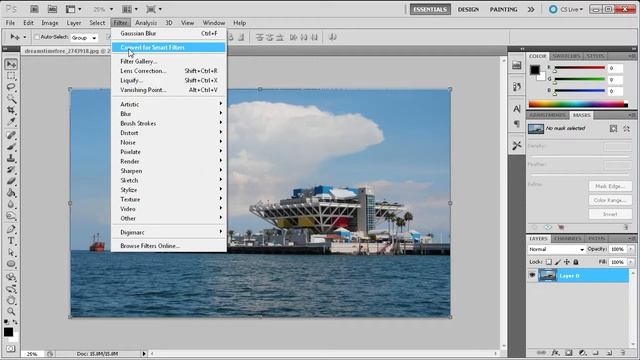Switch to the Channels tab
This screenshot has width=640, height=360.
click(568, 238)
